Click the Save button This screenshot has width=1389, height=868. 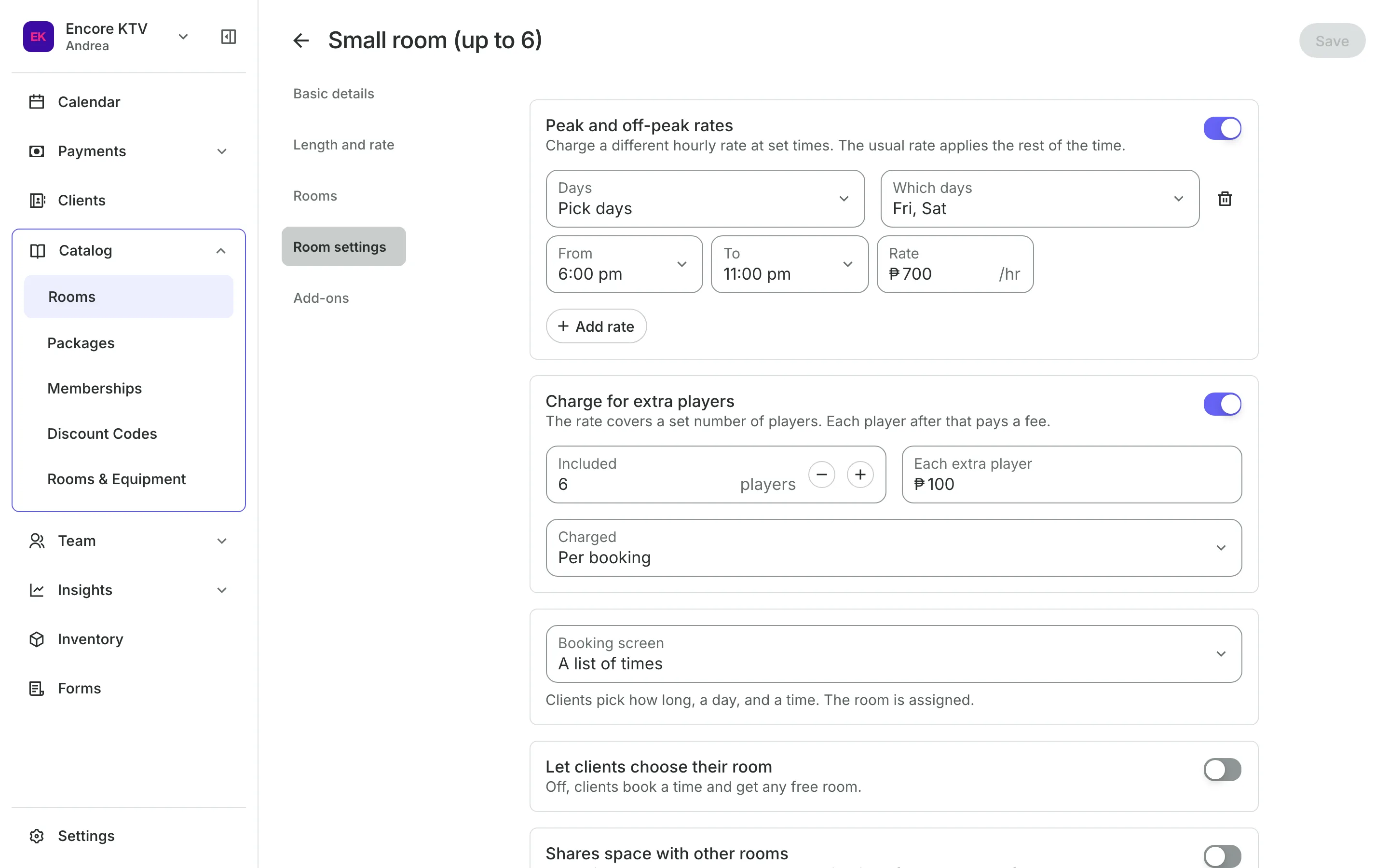(1332, 41)
